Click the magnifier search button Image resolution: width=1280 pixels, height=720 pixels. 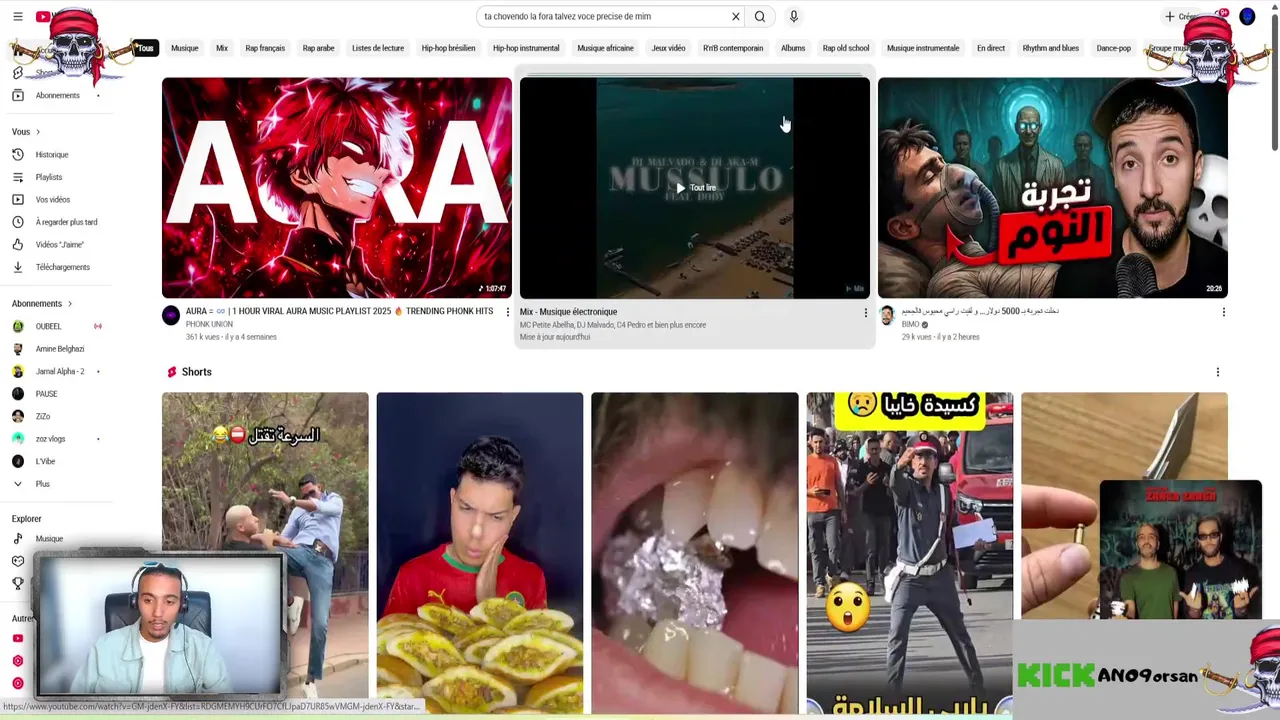pos(760,16)
